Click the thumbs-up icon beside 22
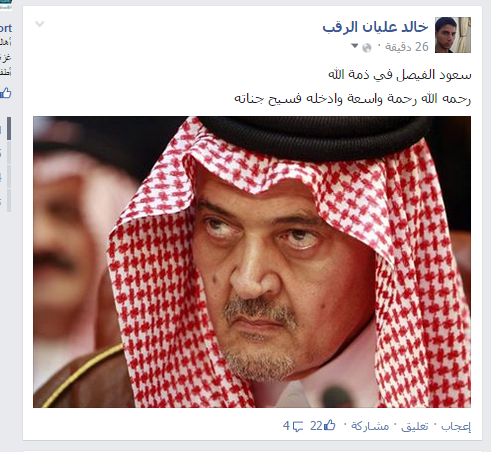This screenshot has height=452, width=491. pos(329,425)
